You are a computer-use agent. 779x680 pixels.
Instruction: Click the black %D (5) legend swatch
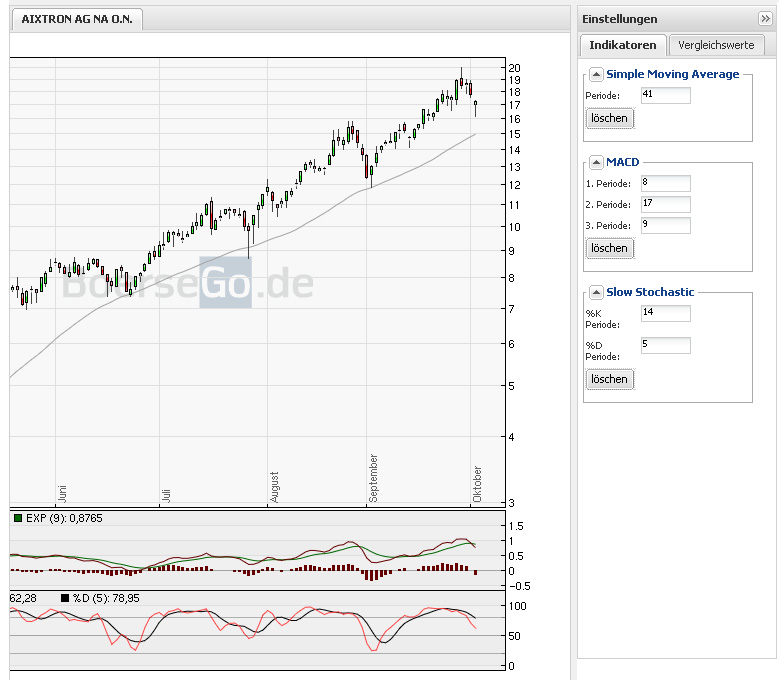tap(66, 598)
